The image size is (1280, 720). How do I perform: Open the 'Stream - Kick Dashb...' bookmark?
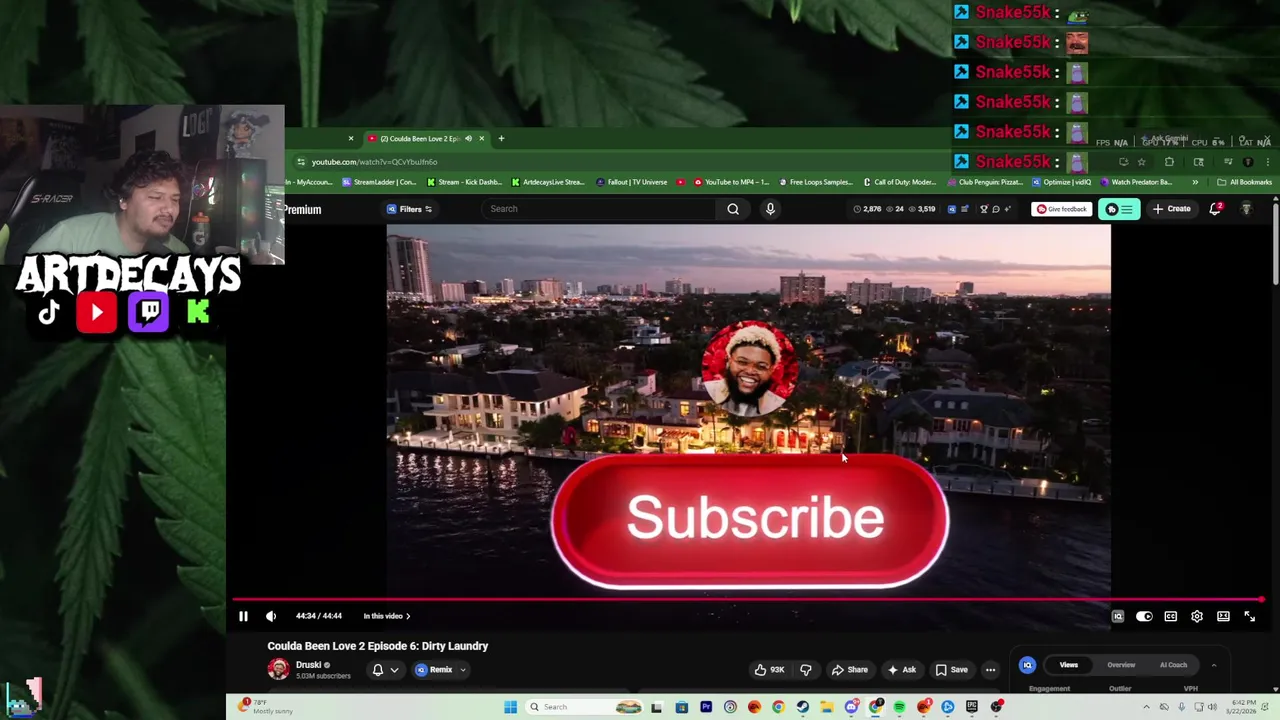(464, 182)
